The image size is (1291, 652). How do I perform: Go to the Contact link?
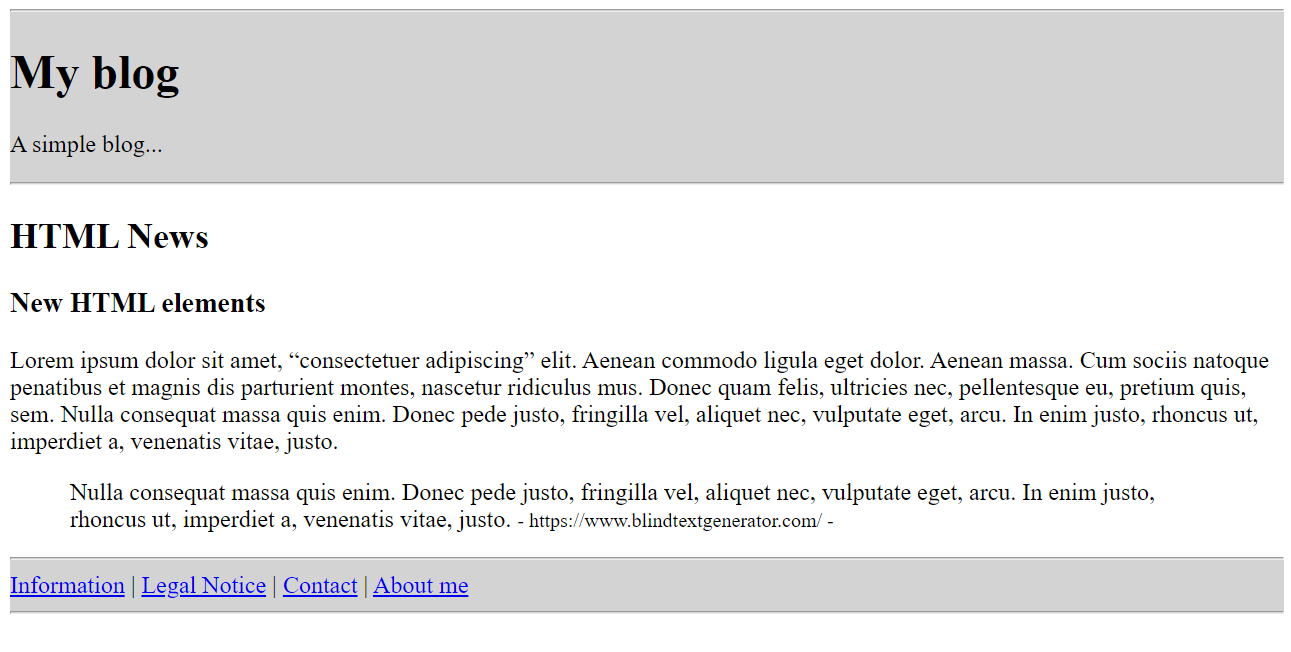click(320, 586)
